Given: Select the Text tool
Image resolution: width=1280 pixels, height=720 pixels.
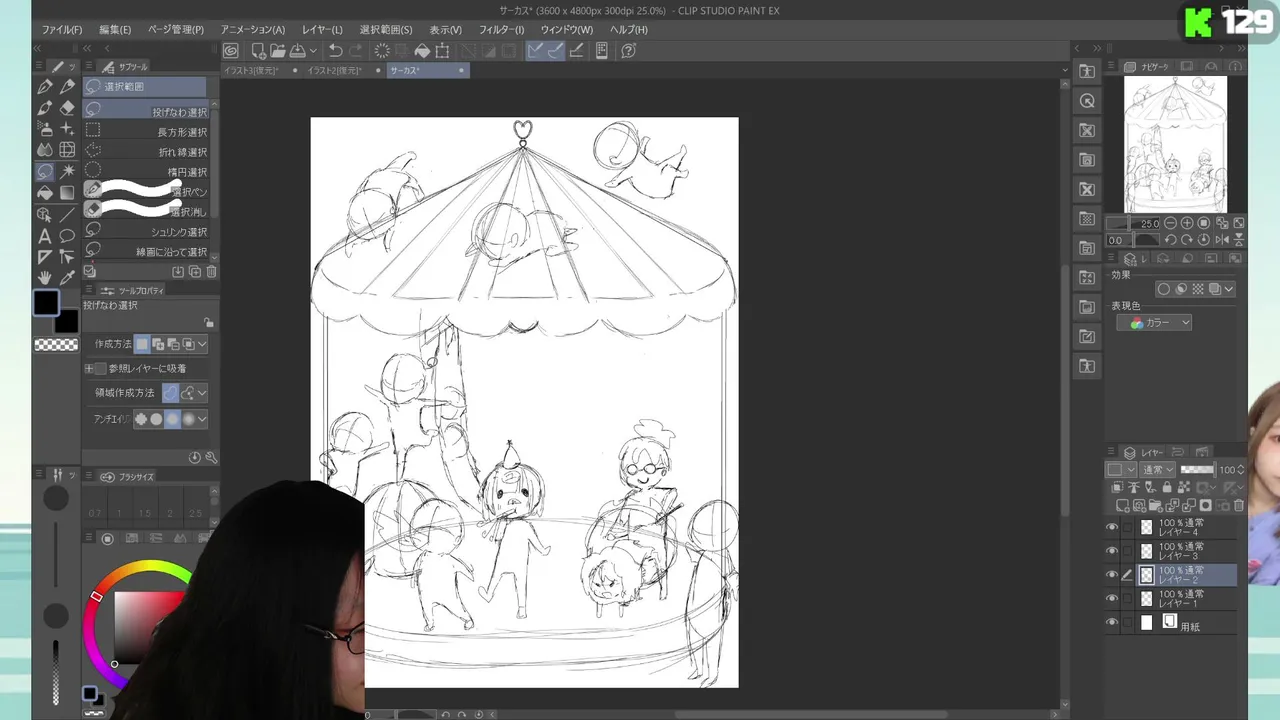Looking at the screenshot, I should (45, 236).
